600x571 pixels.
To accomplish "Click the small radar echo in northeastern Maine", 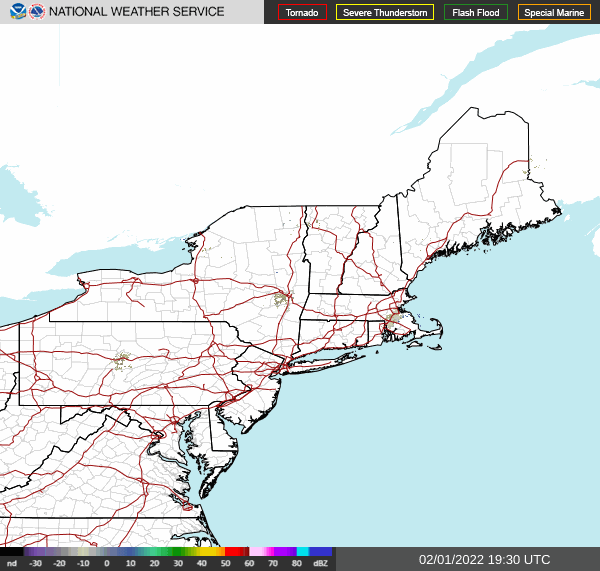I will coord(528,172).
